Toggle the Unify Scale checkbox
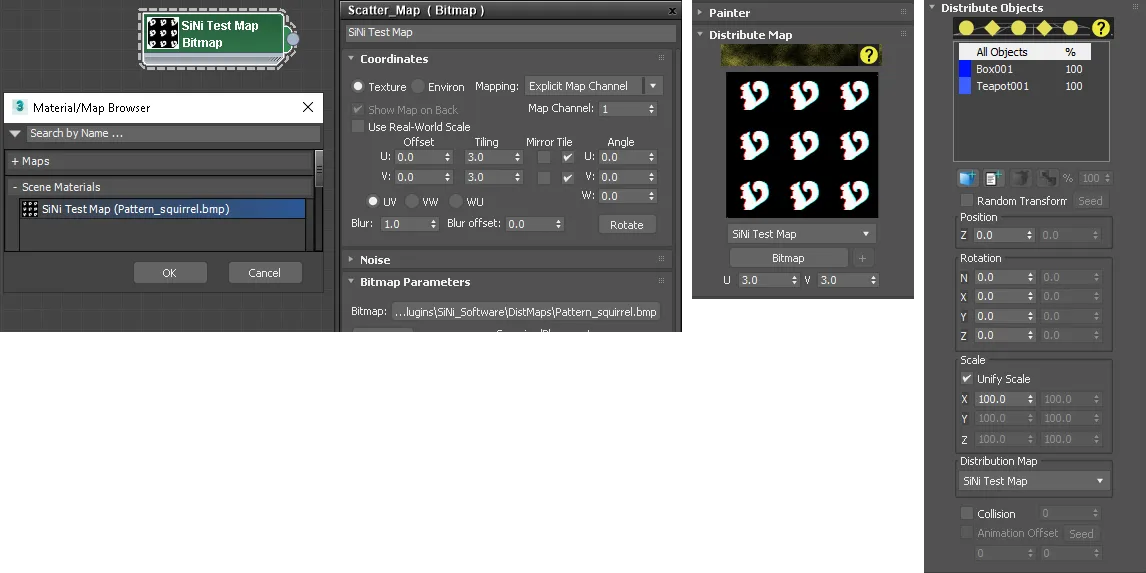The width and height of the screenshot is (1146, 573). [x=967, y=379]
